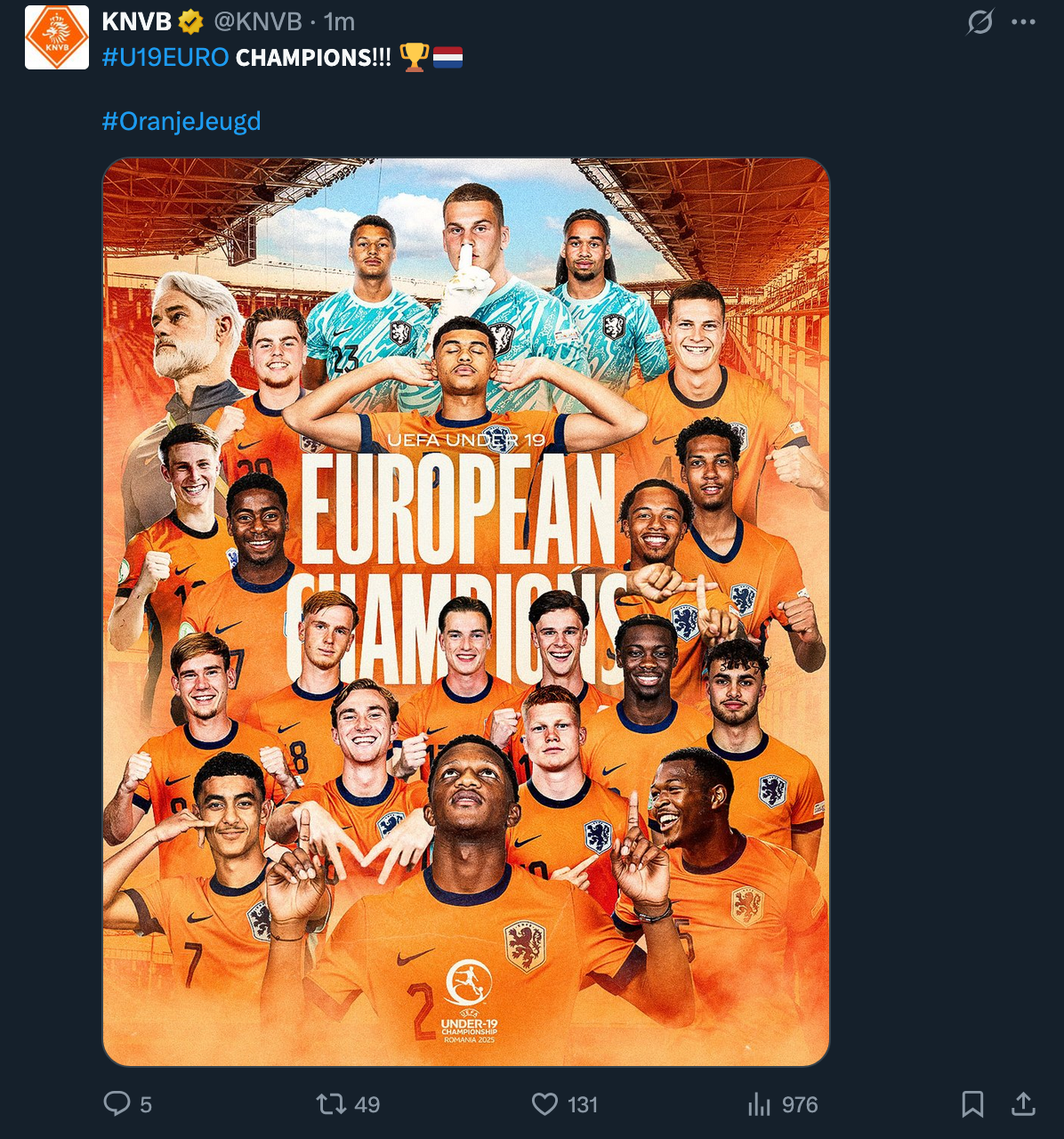Click the 976 views count
Image resolution: width=1064 pixels, height=1139 pixels.
pyautogui.click(x=800, y=1105)
